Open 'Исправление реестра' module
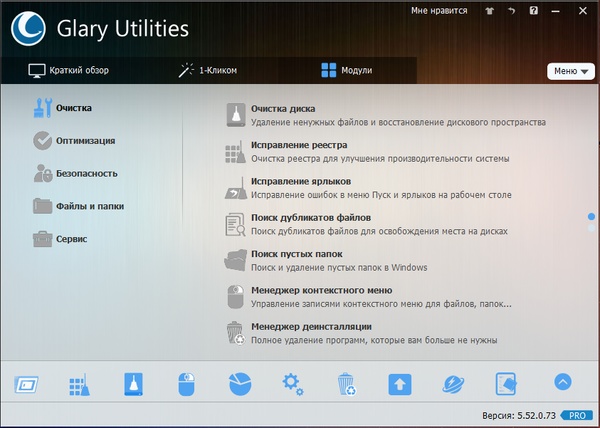The width and height of the screenshot is (600, 428). pos(299,145)
